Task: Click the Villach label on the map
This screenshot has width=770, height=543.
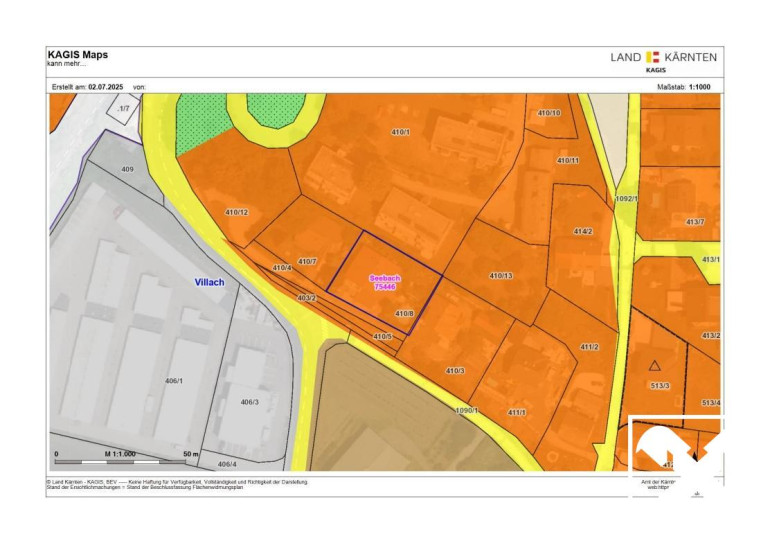Action: pos(209,283)
